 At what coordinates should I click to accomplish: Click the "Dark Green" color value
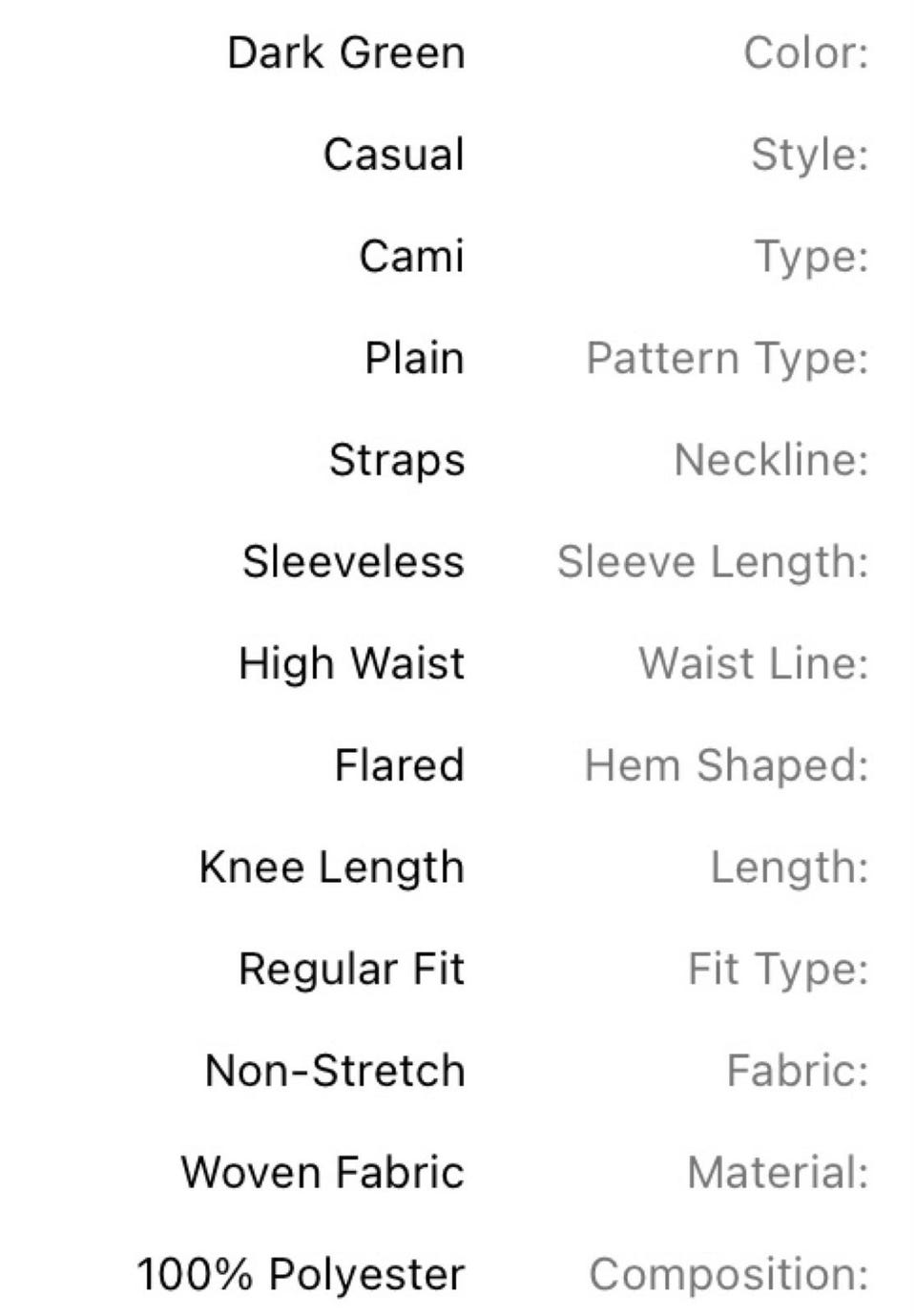346,52
